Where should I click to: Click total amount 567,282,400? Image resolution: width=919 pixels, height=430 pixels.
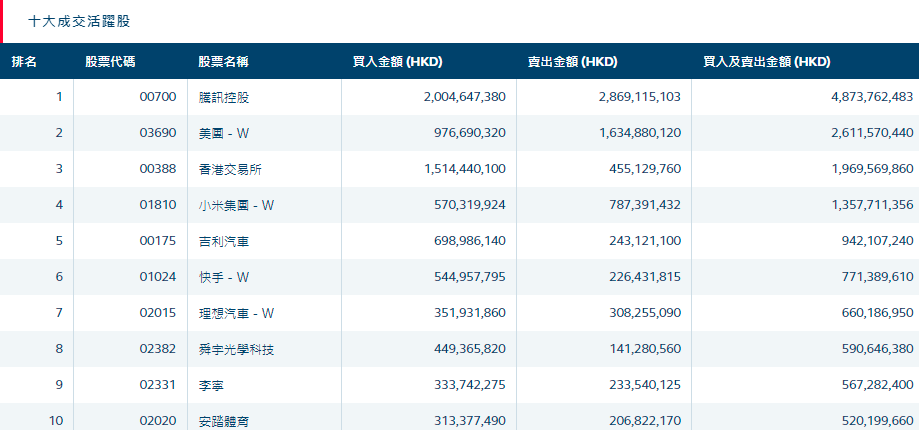[877, 385]
